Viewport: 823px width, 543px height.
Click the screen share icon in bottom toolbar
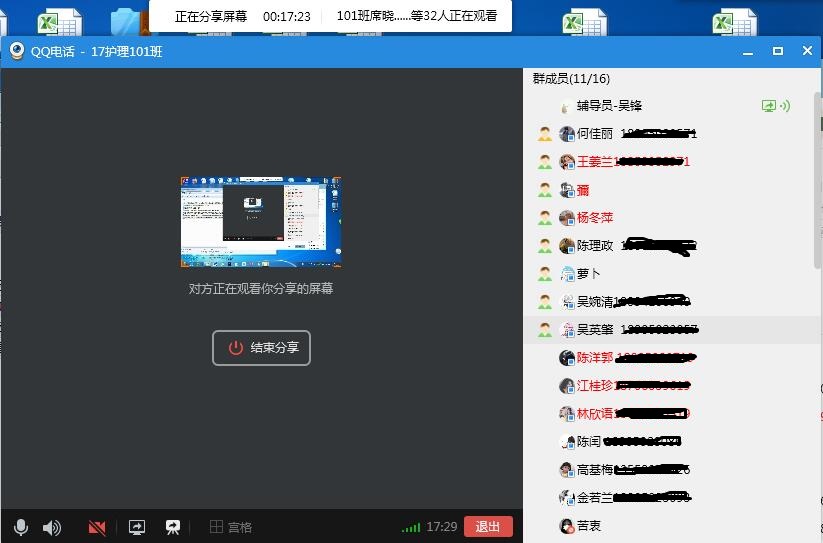(x=137, y=527)
